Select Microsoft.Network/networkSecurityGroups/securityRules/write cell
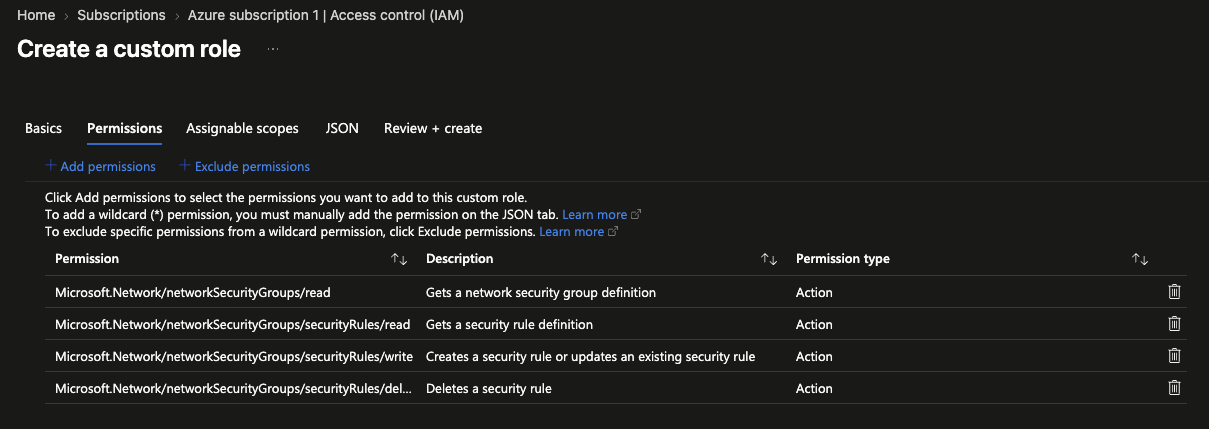The width and height of the screenshot is (1209, 429). 234,356
